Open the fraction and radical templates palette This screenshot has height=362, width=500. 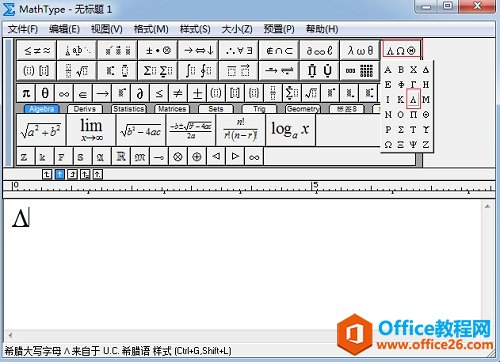77,71
